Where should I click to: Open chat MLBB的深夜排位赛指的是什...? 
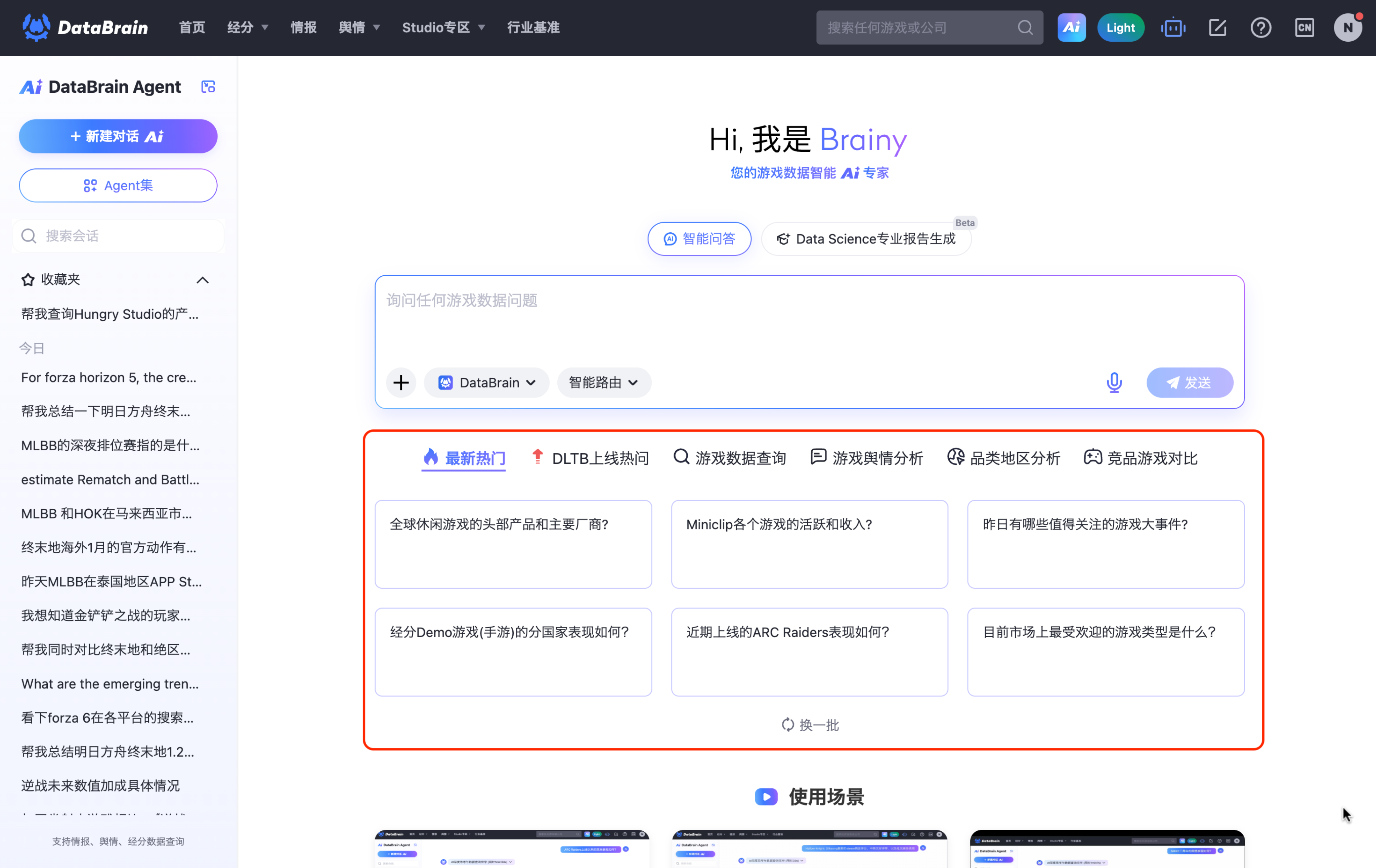pyautogui.click(x=110, y=446)
